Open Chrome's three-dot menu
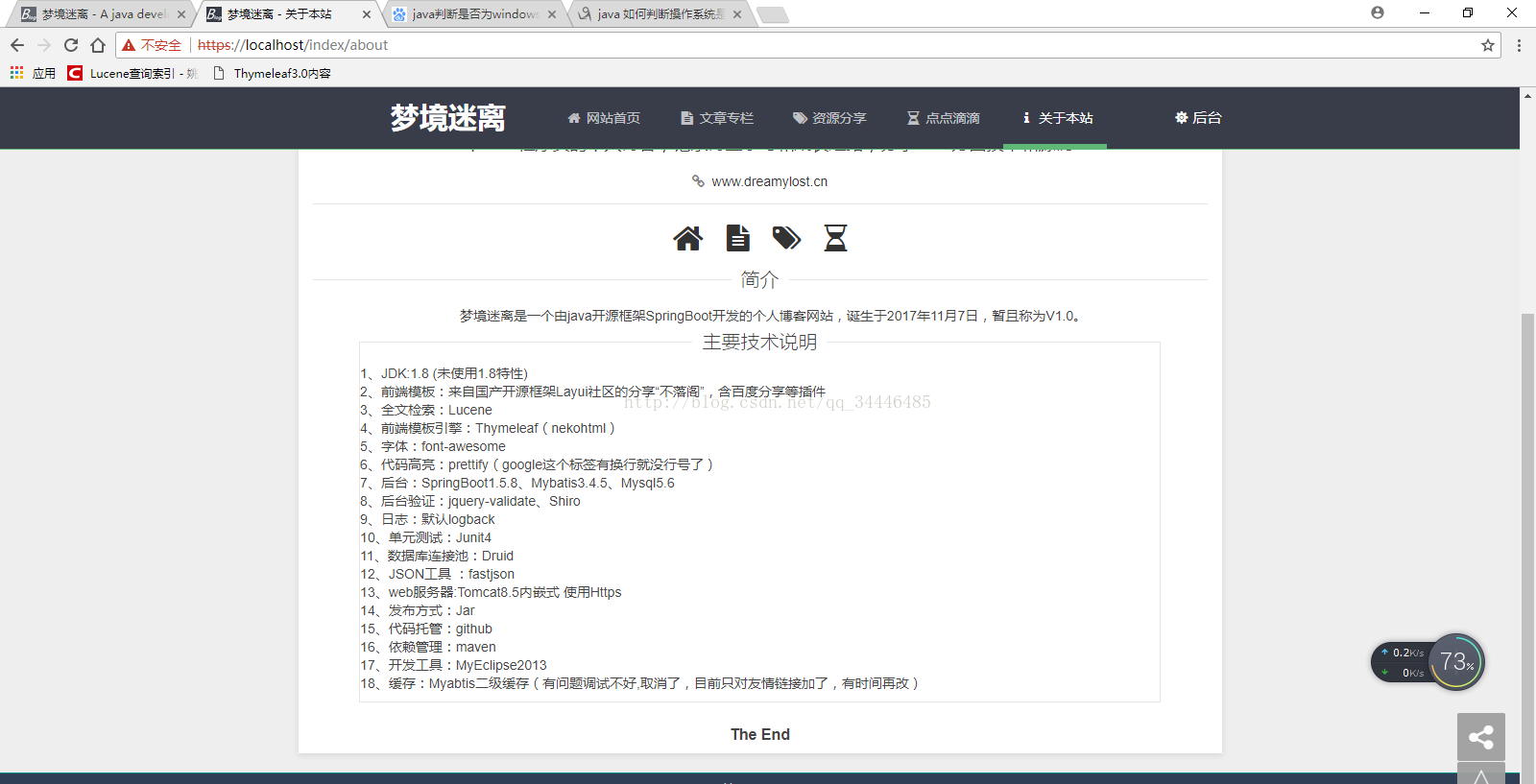 tap(1519, 45)
